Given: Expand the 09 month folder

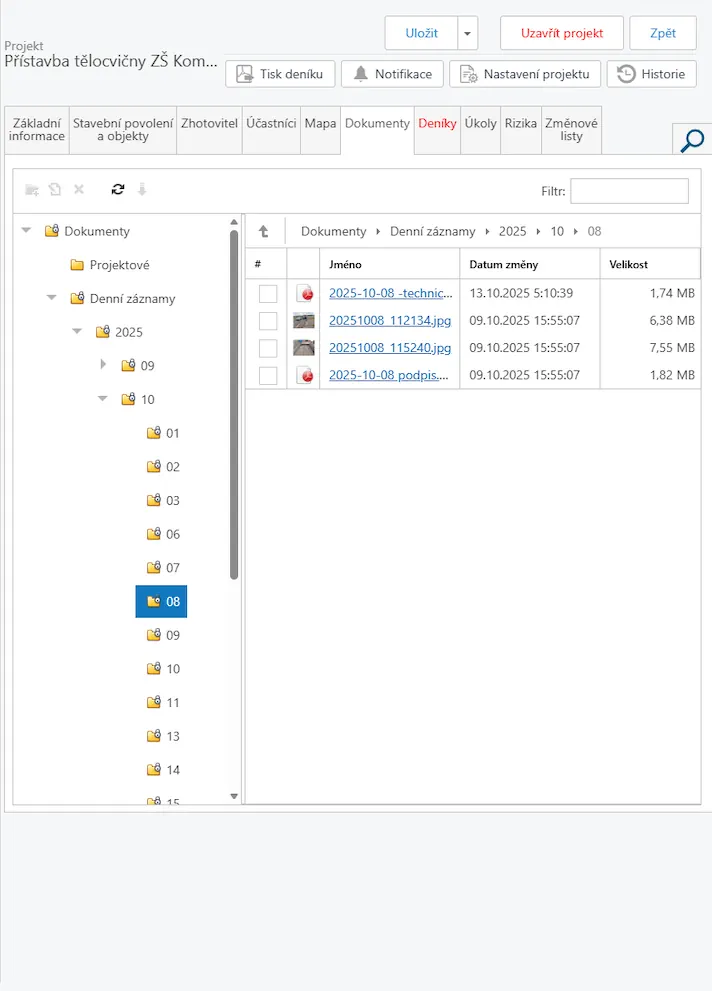Looking at the screenshot, I should [103, 365].
